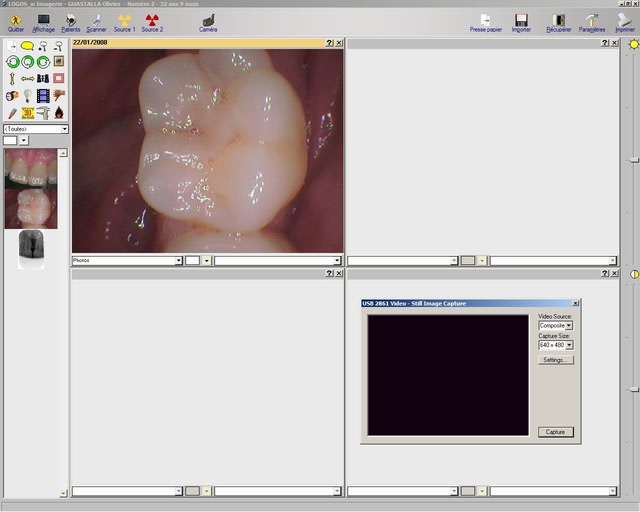Expand the Photos dropdown under the tooth image
640x512 pixels.
(179, 261)
